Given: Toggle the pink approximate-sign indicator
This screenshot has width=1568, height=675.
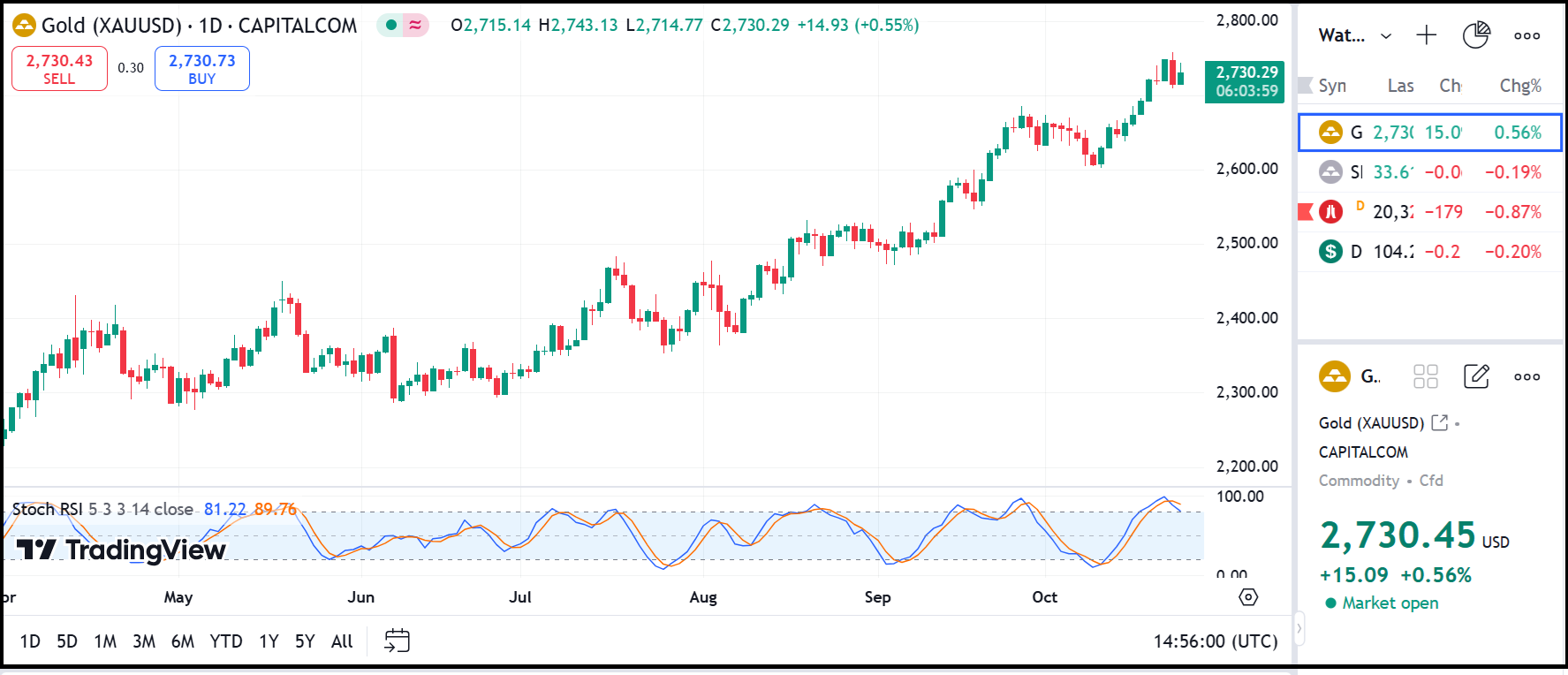Looking at the screenshot, I should tap(415, 25).
